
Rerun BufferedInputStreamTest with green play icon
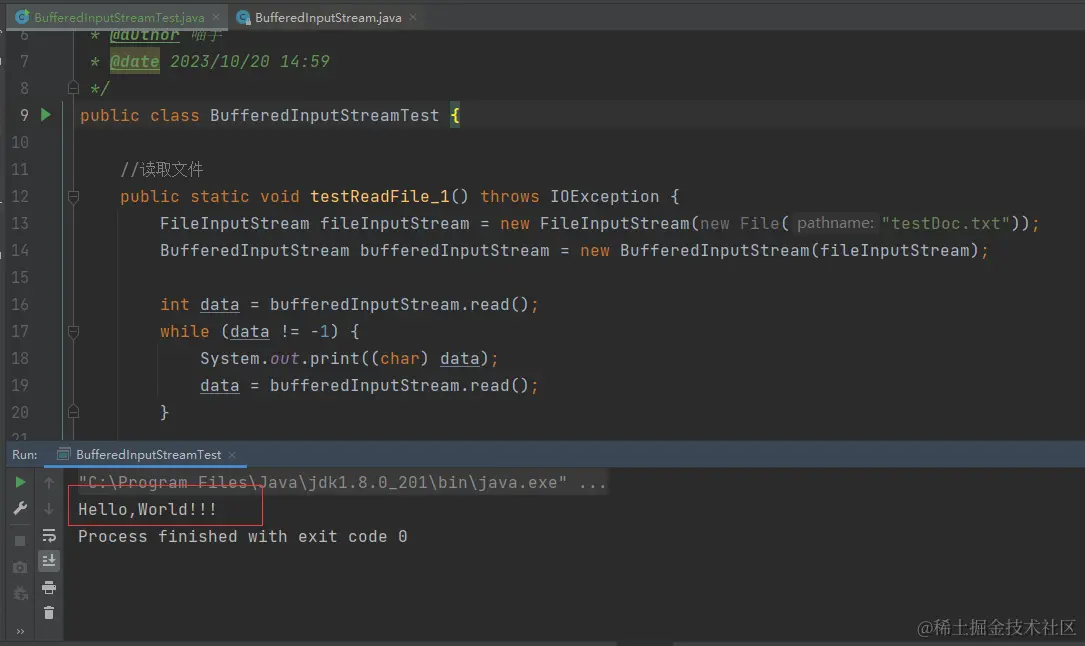click(x=20, y=482)
